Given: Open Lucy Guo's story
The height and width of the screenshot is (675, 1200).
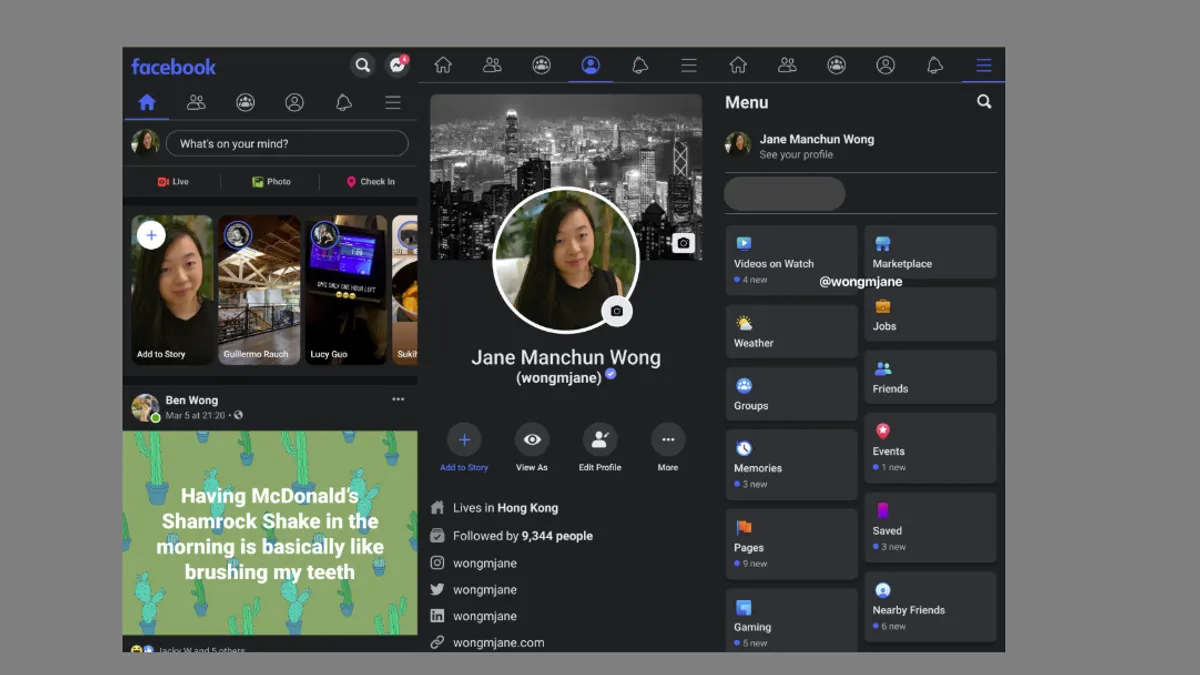Looking at the screenshot, I should tap(346, 290).
